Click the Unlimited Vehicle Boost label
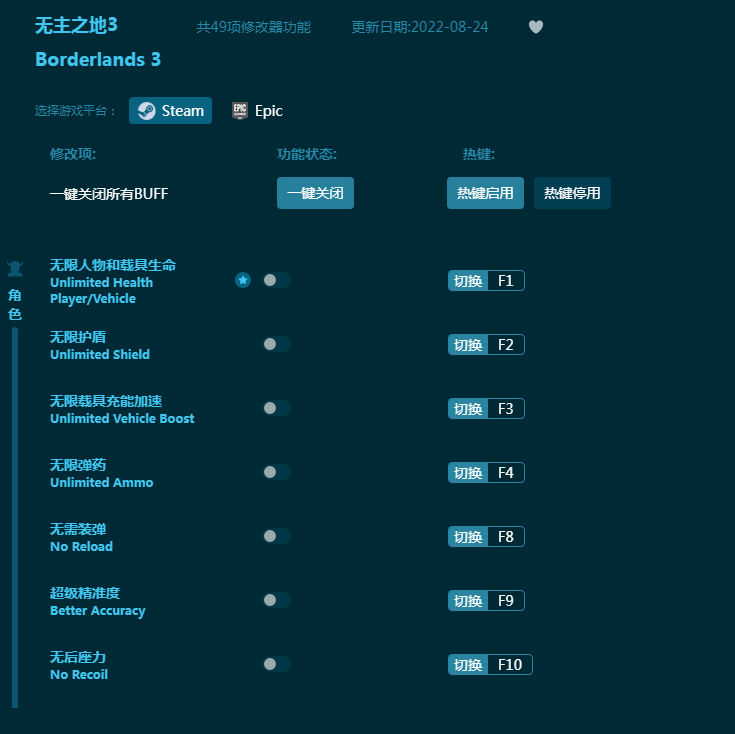735x734 pixels. point(122,419)
